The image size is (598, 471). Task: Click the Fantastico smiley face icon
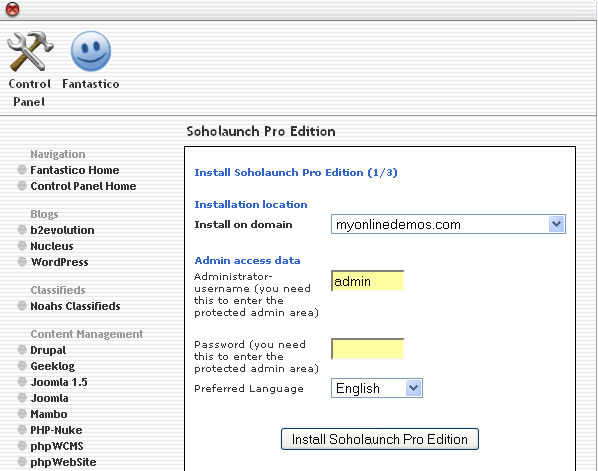(x=91, y=51)
